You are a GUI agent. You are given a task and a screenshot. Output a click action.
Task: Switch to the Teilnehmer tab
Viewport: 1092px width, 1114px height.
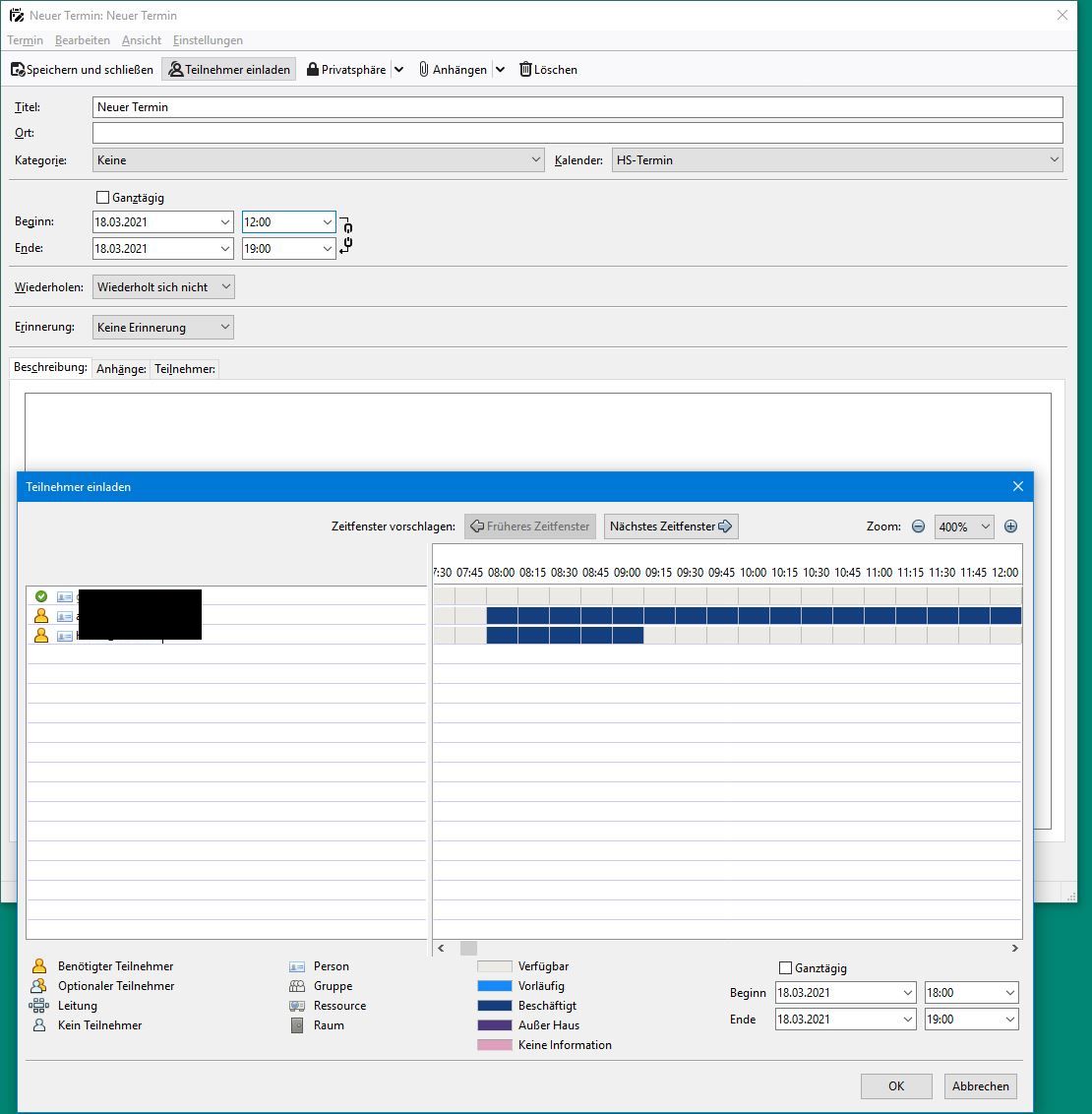click(184, 369)
